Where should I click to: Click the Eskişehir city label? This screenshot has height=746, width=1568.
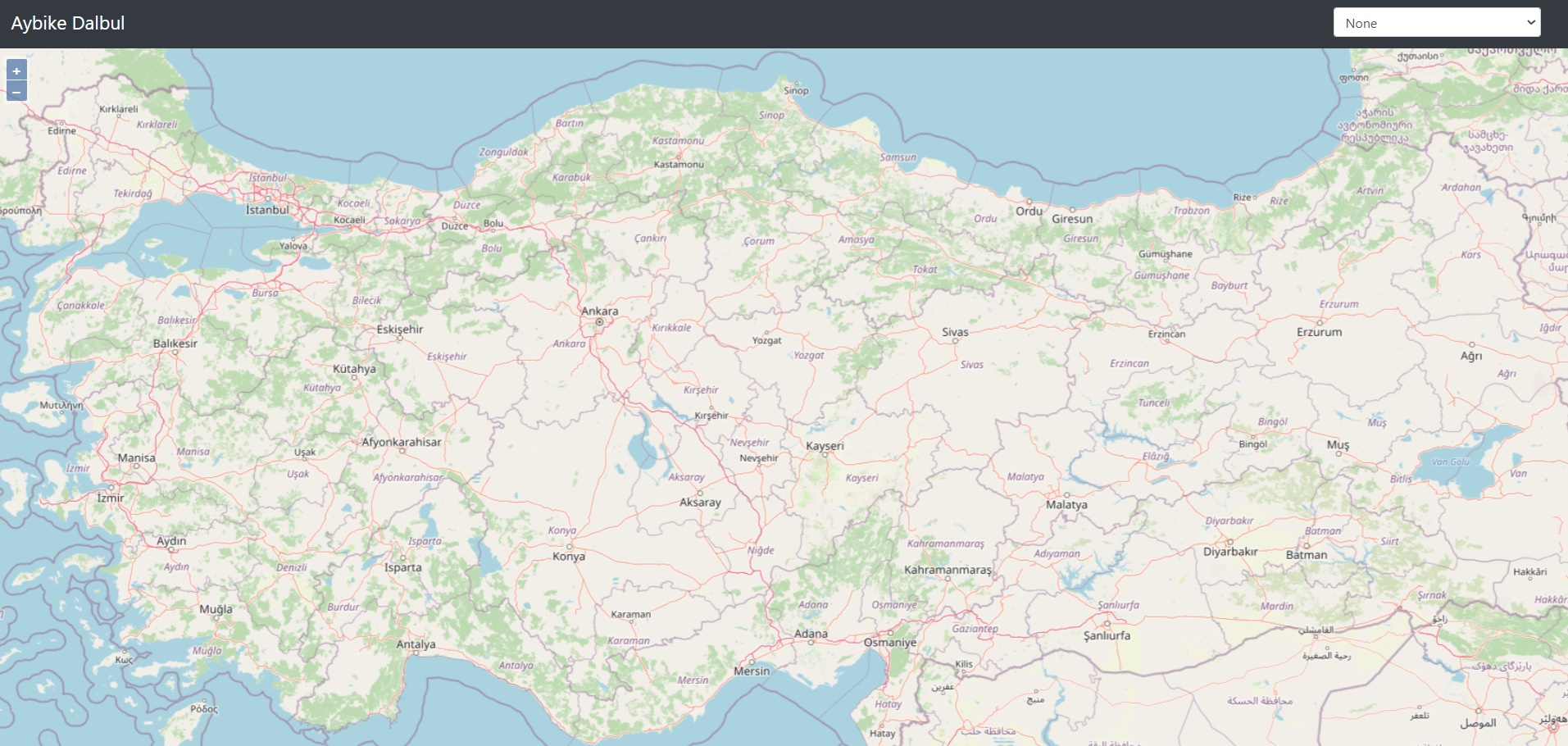[x=400, y=330]
